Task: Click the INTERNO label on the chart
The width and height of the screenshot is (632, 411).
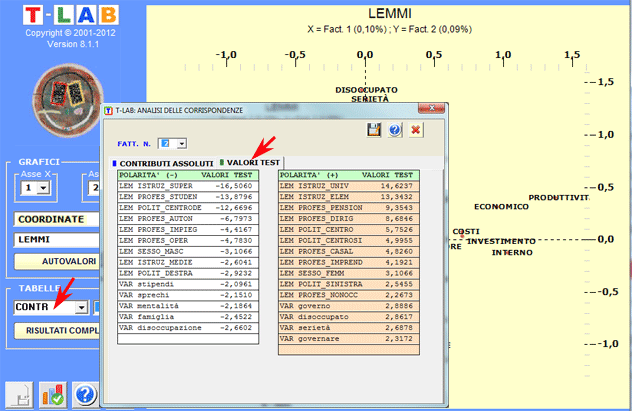Action: pyautogui.click(x=512, y=252)
